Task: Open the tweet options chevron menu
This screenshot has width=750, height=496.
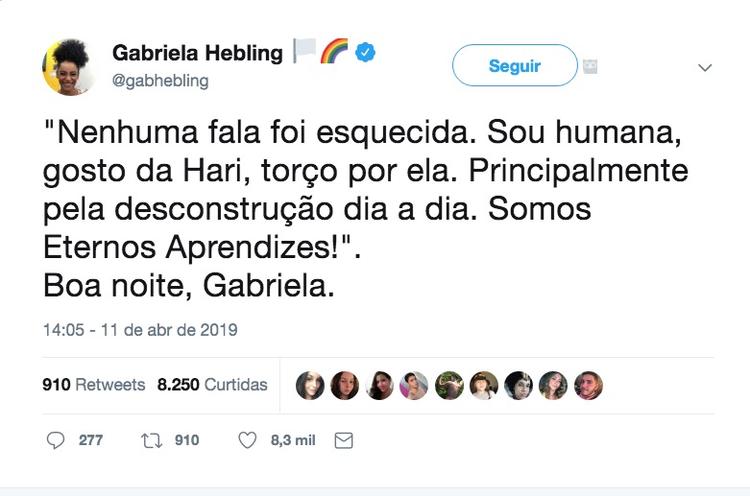Action: (704, 68)
